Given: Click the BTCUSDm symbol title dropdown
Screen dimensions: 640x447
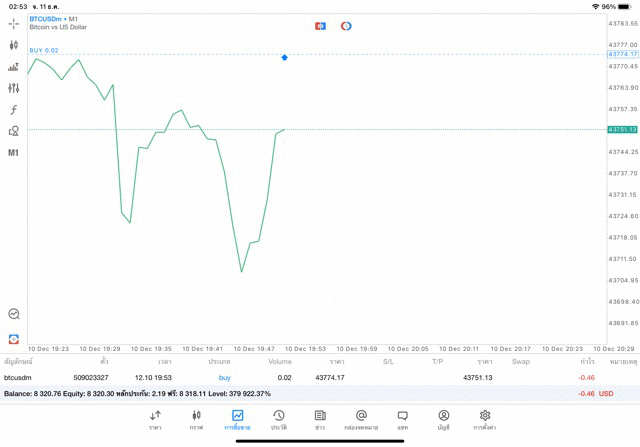Looking at the screenshot, I should [x=55, y=18].
